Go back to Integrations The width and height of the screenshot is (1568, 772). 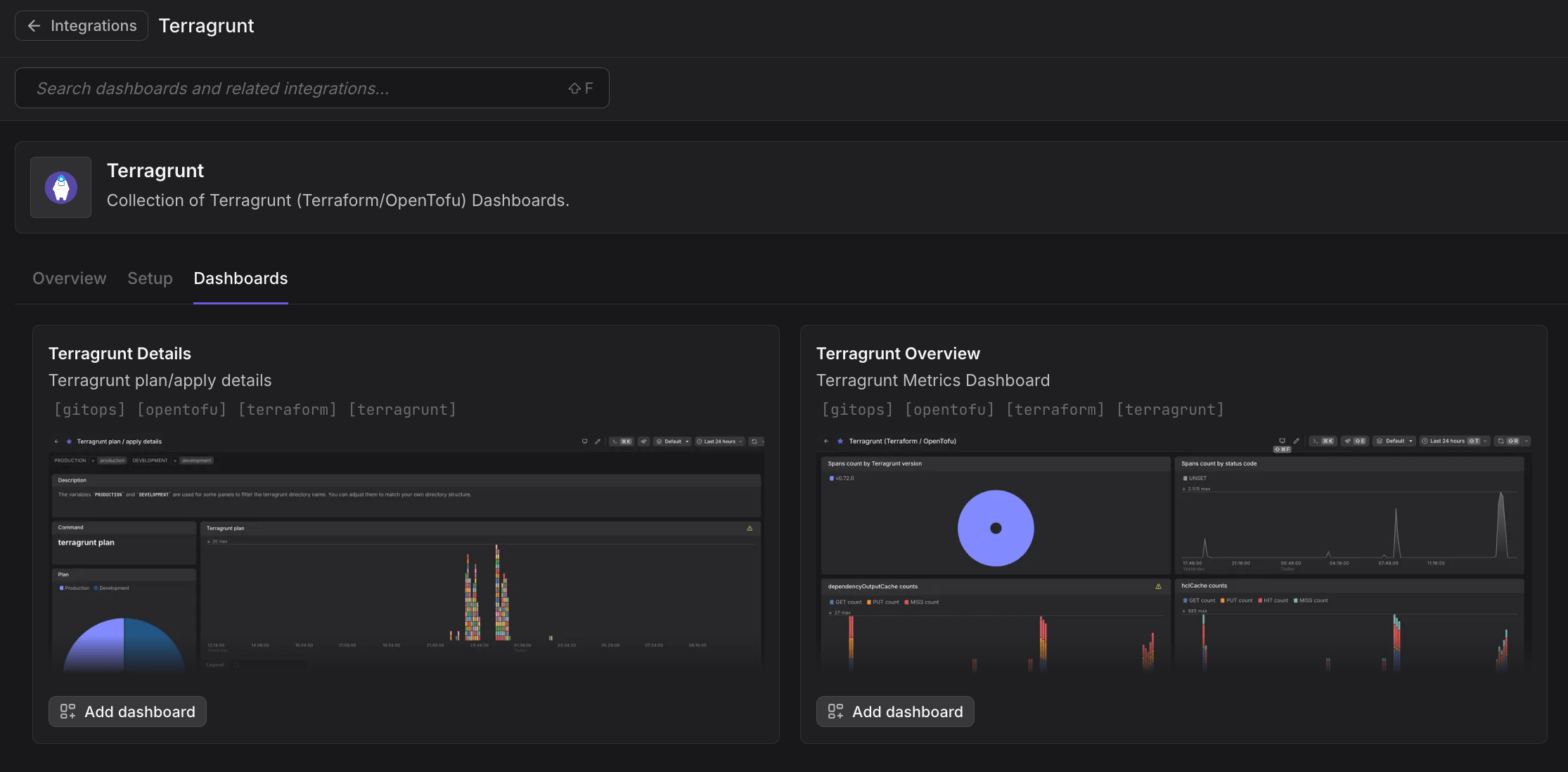(82, 26)
